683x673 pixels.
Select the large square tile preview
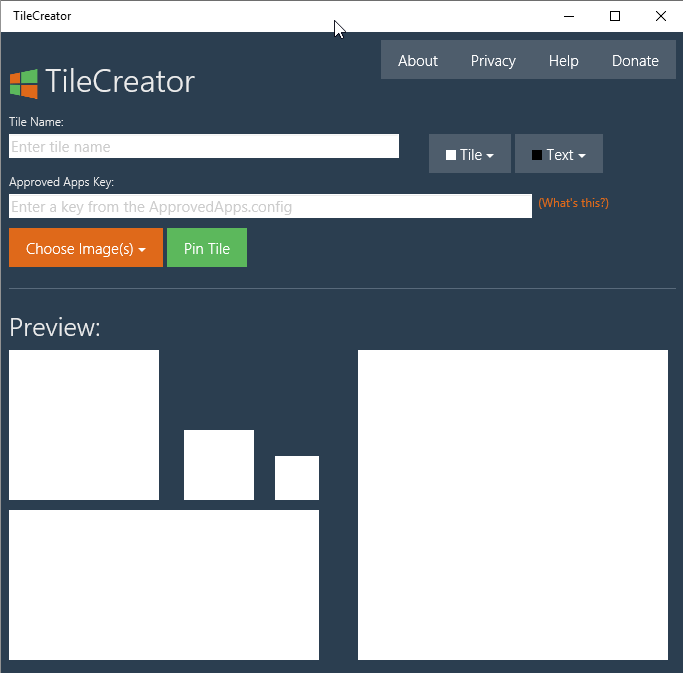[x=513, y=505]
